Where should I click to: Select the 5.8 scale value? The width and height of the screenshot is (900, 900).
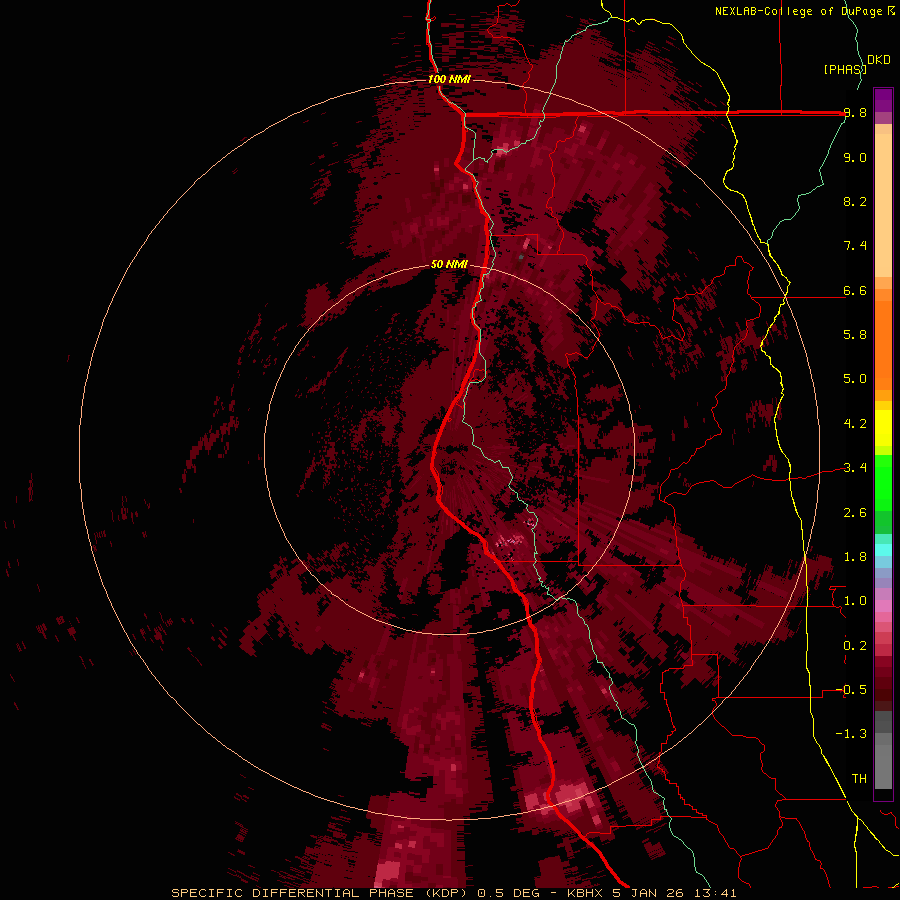click(x=855, y=334)
